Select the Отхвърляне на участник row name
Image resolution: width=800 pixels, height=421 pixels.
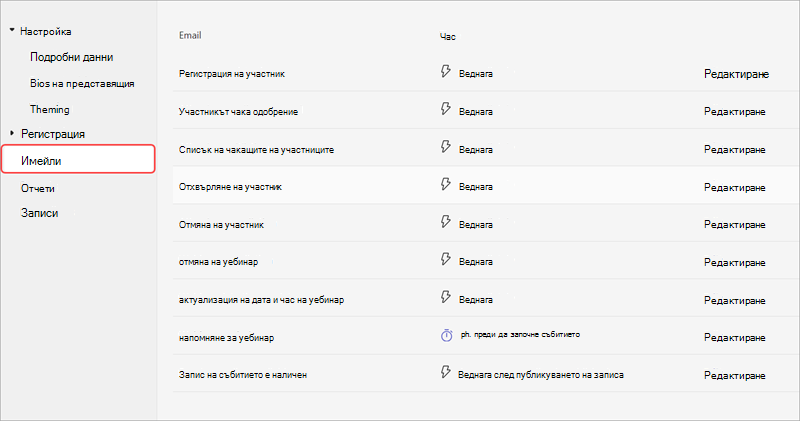[230, 187]
